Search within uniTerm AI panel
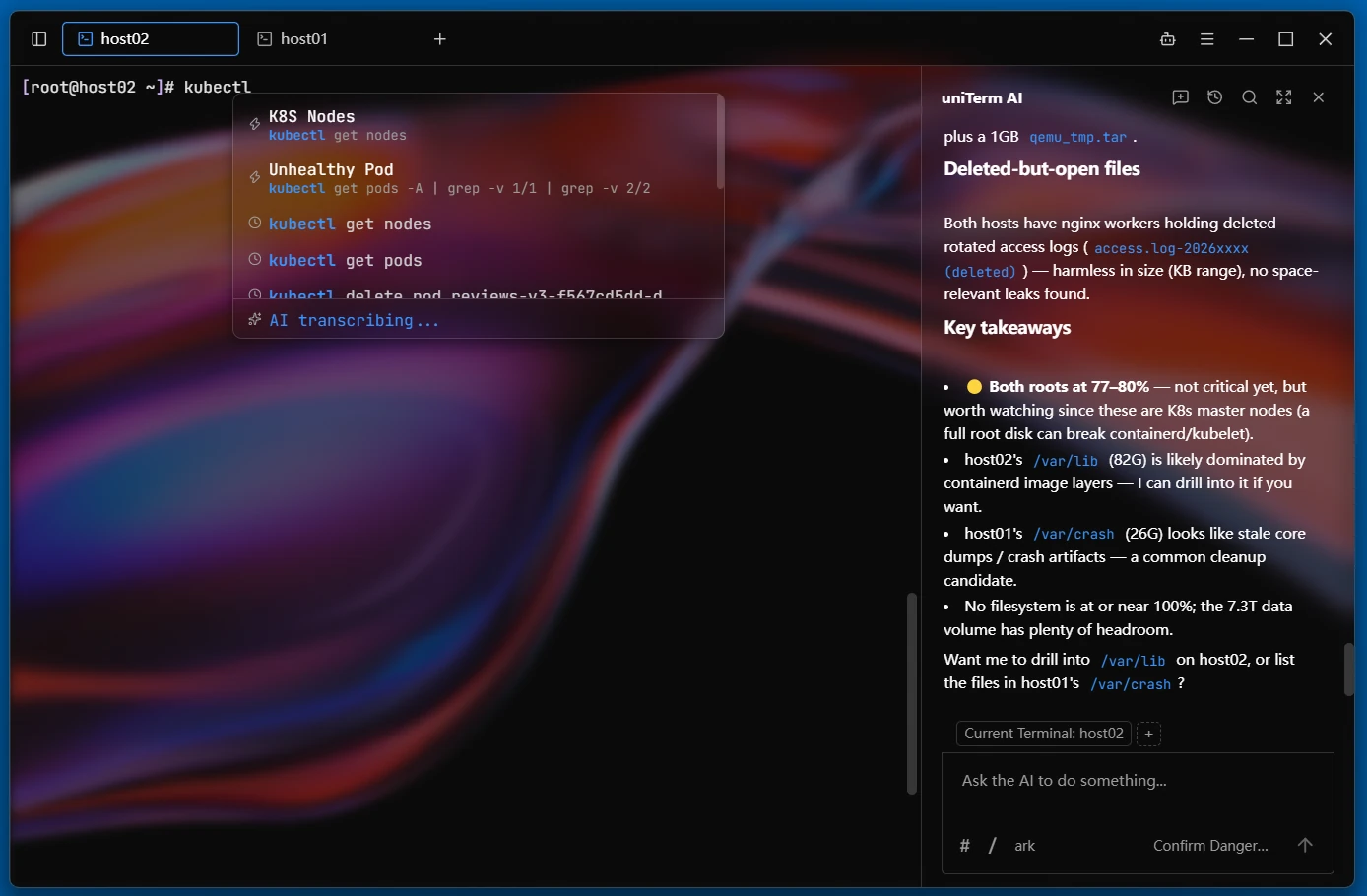 (x=1250, y=97)
